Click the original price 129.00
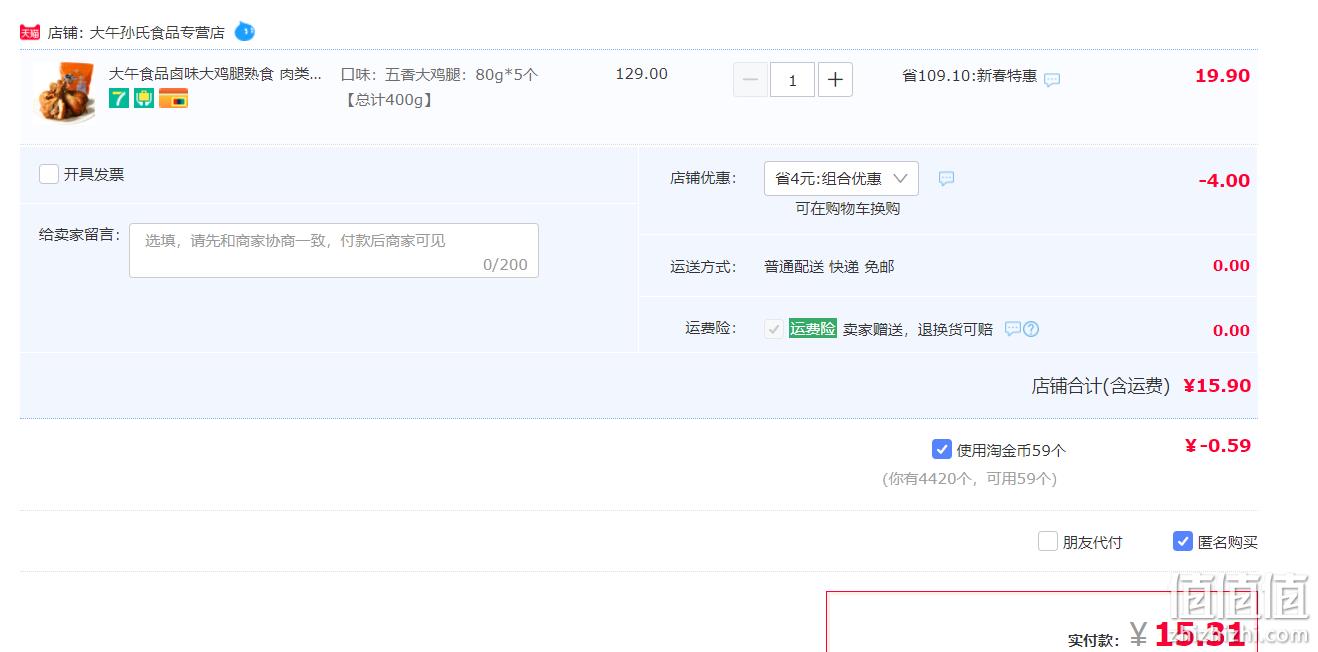This screenshot has height=652, width=1318. click(x=641, y=74)
